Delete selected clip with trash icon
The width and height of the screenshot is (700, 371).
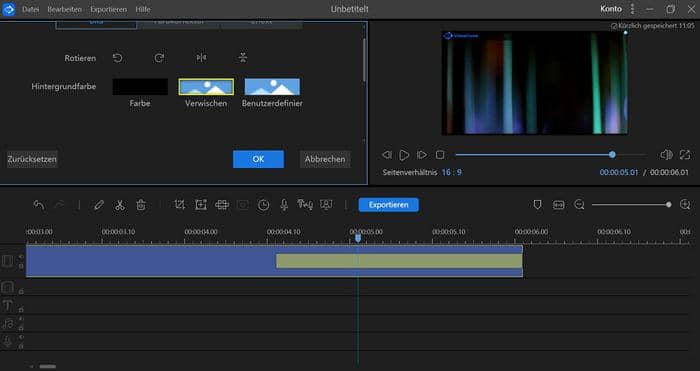[141, 205]
